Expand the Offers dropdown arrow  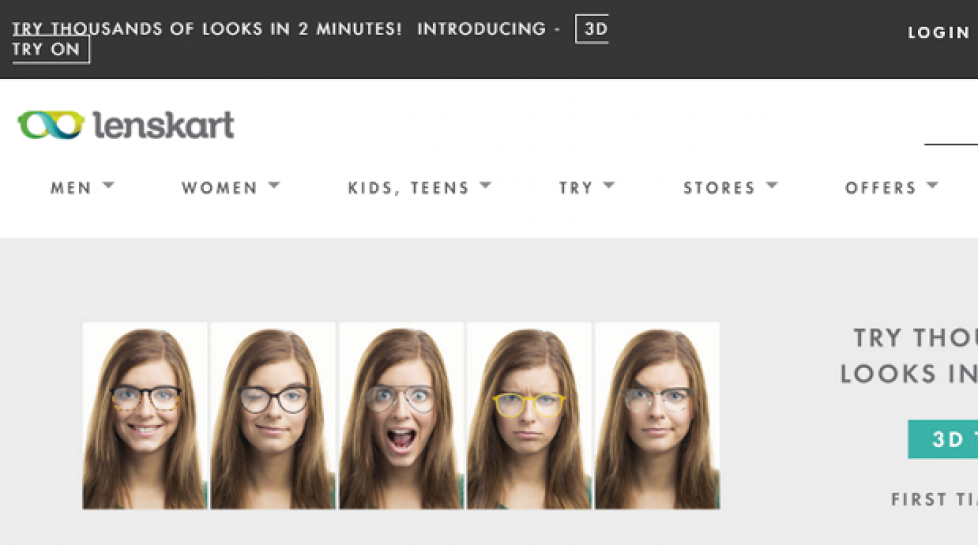coord(932,186)
